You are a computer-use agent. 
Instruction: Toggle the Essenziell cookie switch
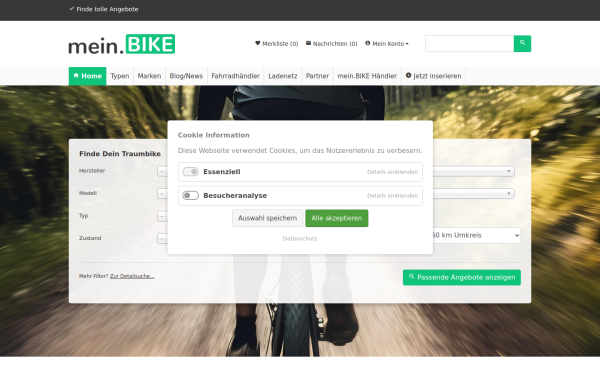[x=191, y=172]
